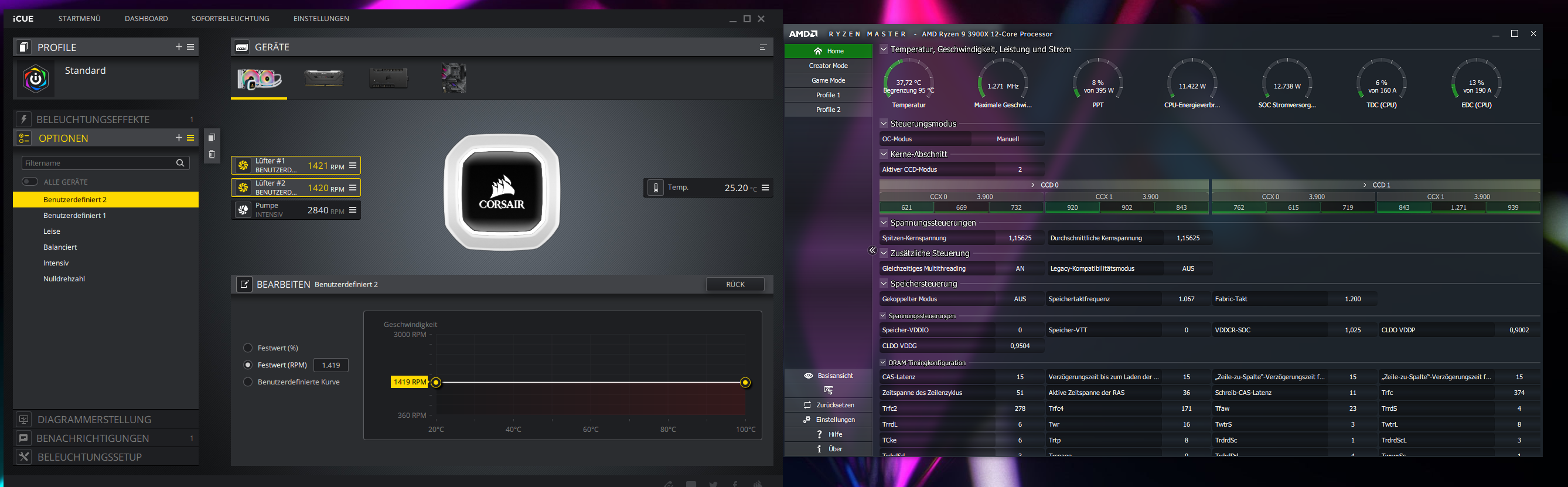Switch to Game Mode in Ryzen Master
This screenshot has width=1568, height=487.
[829, 80]
